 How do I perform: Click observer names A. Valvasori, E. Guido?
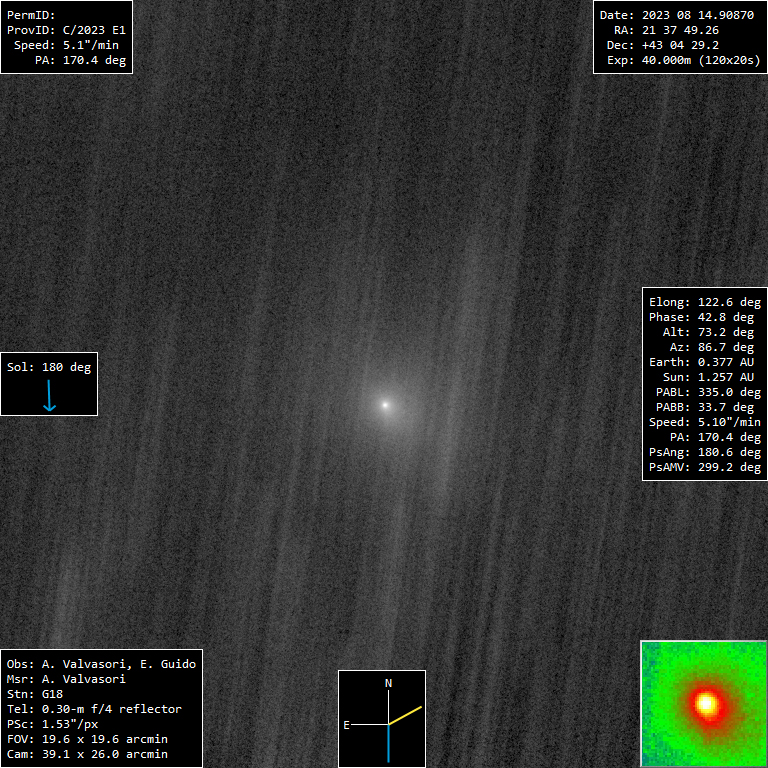101,664
